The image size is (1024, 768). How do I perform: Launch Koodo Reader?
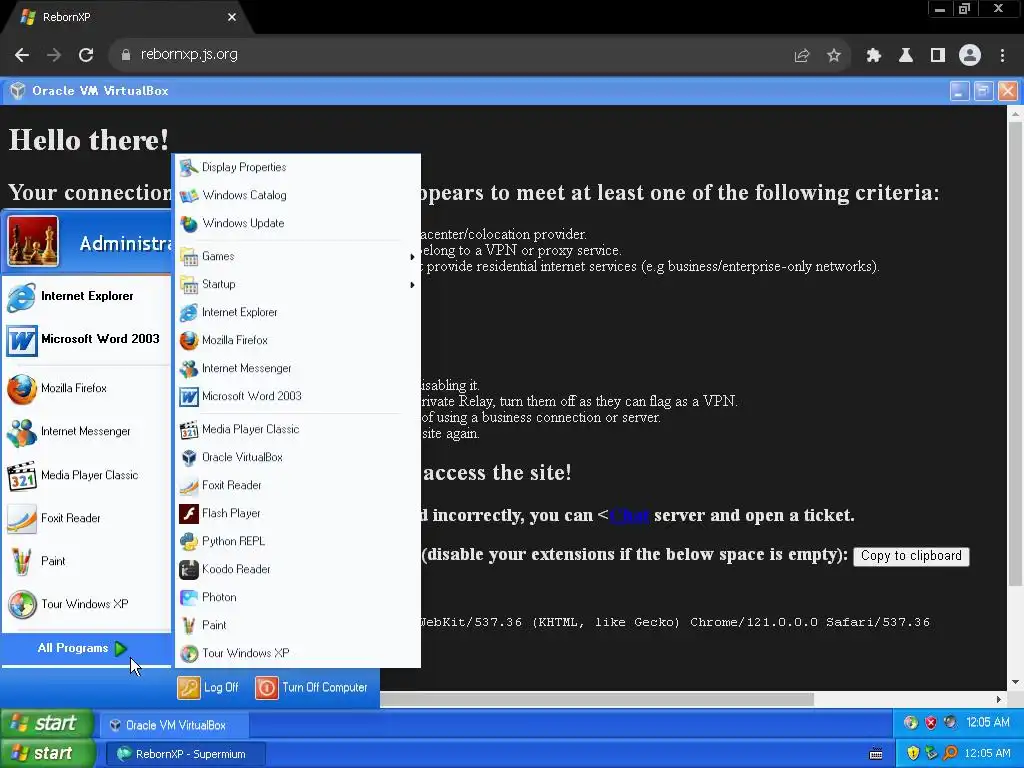[297, 569]
